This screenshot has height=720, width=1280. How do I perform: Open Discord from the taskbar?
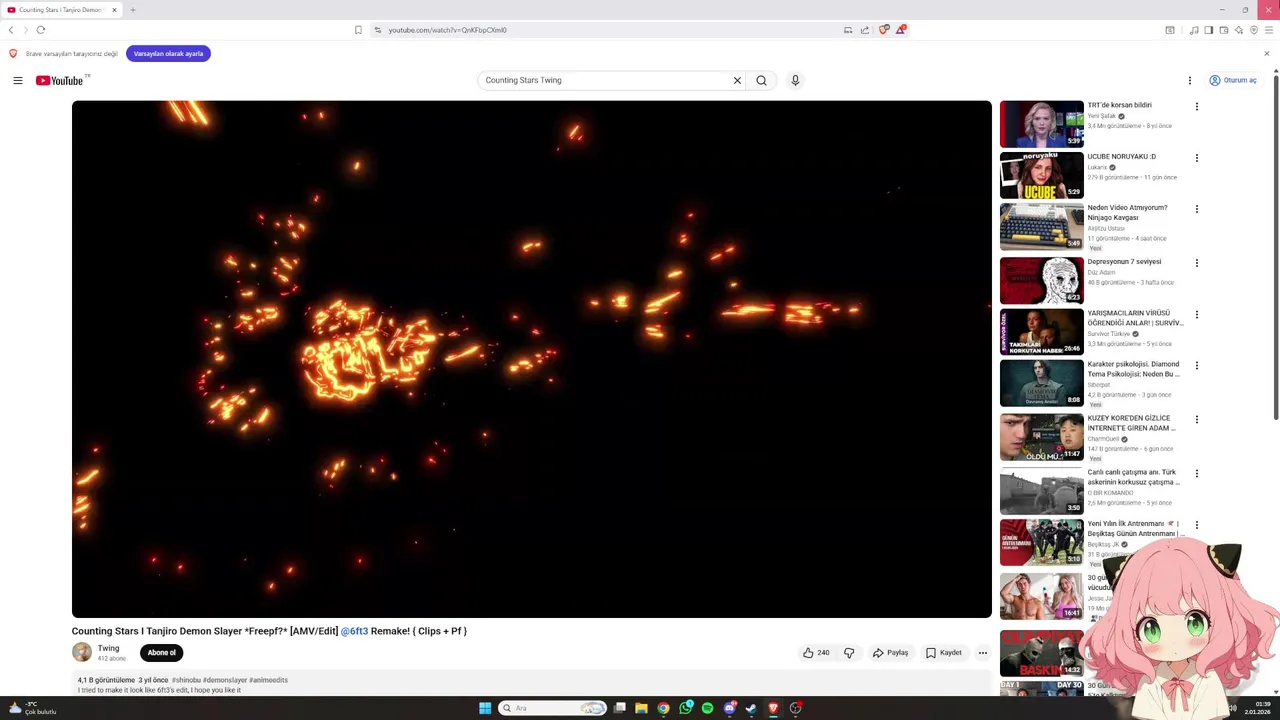[x=729, y=708]
